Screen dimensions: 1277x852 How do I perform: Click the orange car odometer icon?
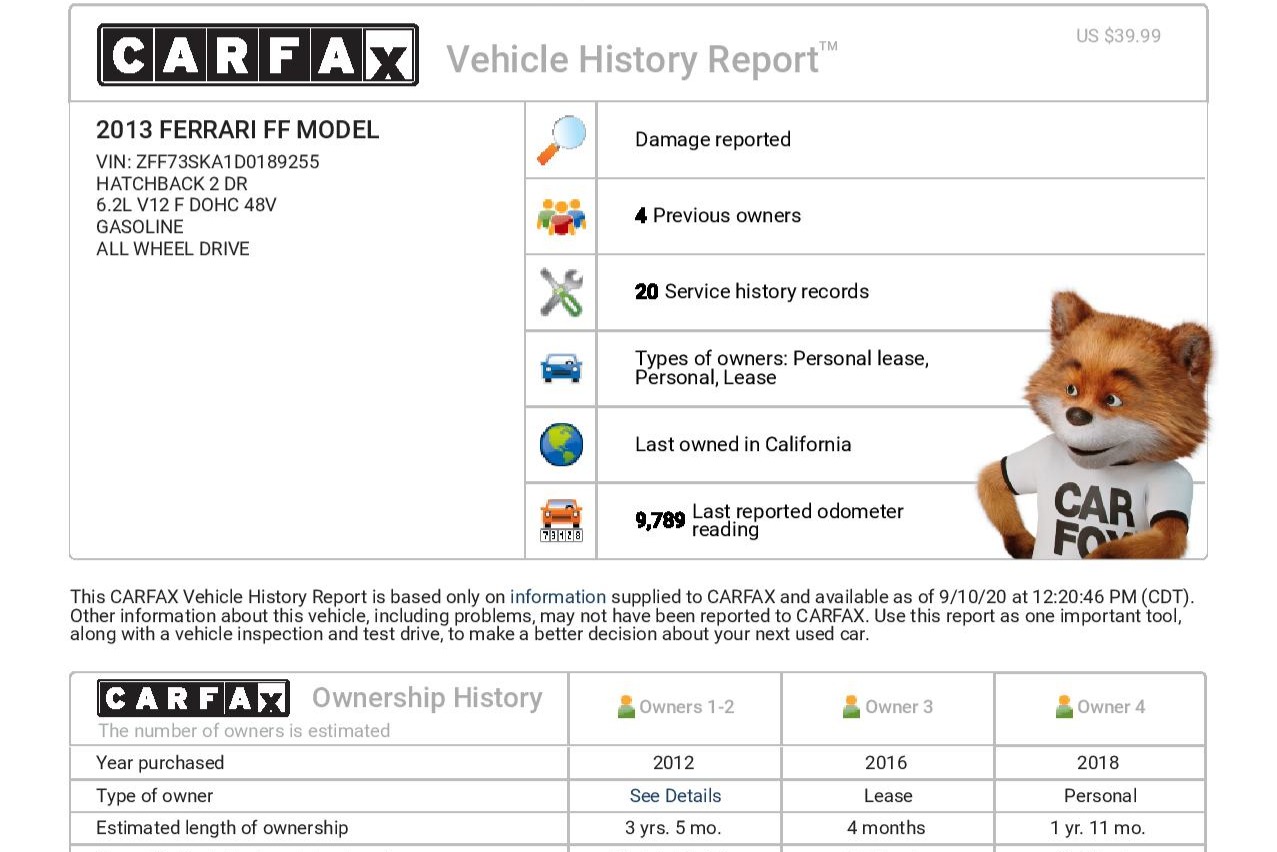pyautogui.click(x=561, y=520)
